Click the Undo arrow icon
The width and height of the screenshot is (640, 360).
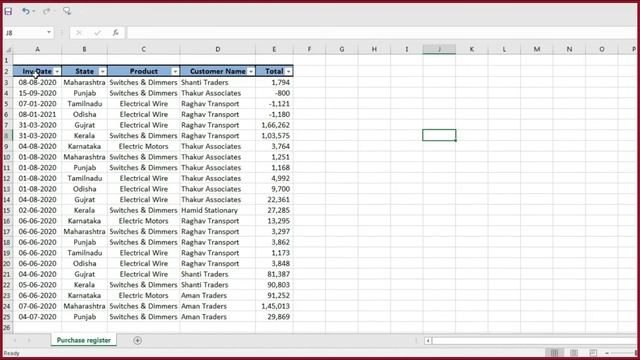pos(26,11)
